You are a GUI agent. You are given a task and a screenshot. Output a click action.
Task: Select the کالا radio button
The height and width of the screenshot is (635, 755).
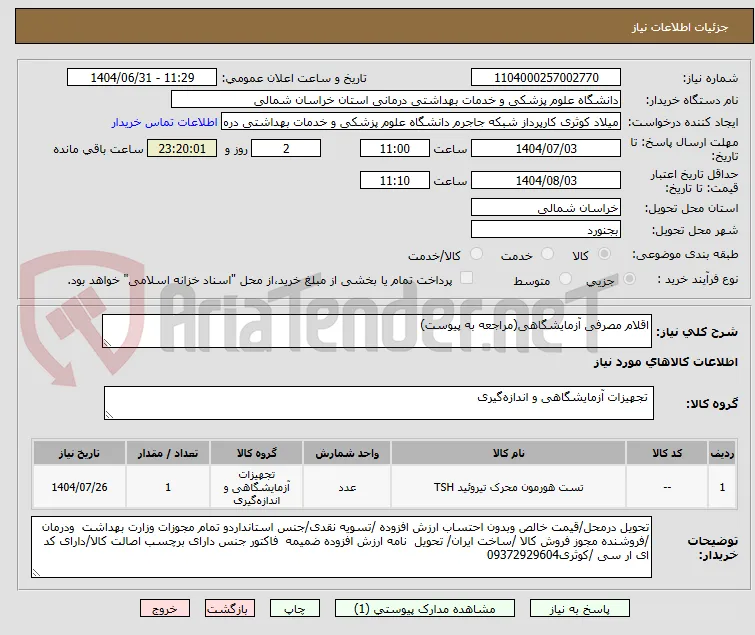click(604, 254)
